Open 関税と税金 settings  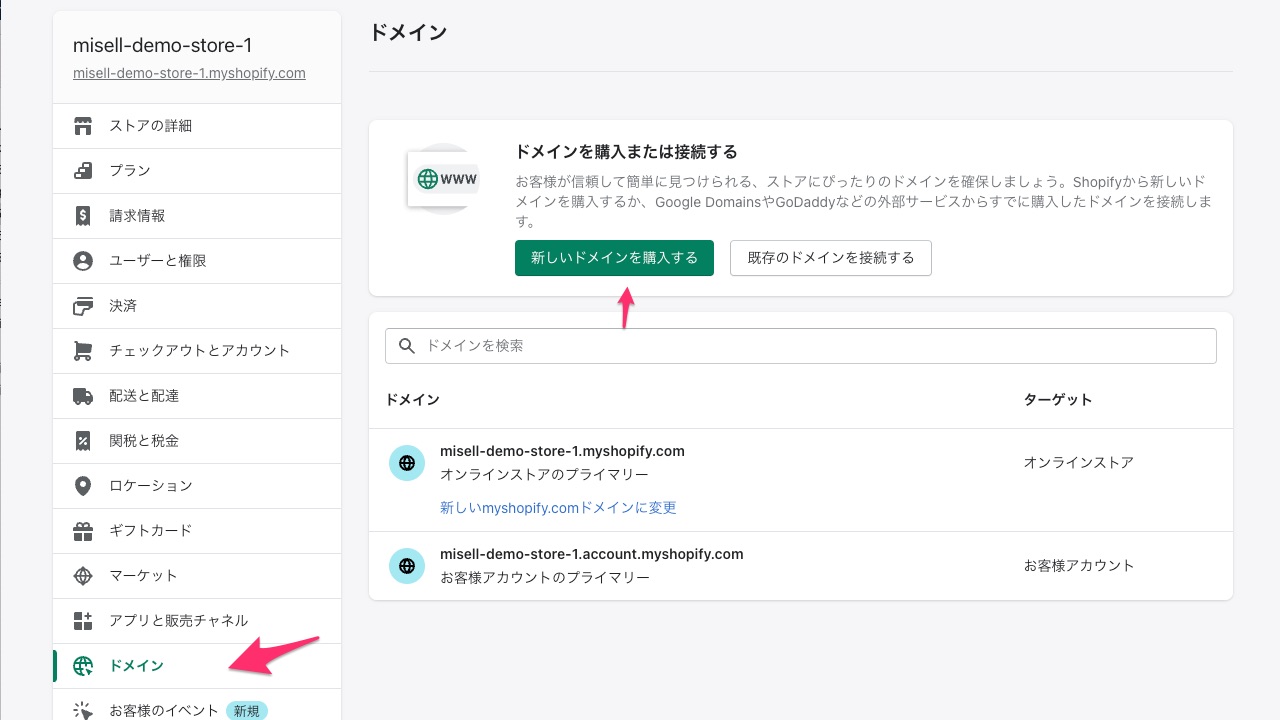(197, 441)
